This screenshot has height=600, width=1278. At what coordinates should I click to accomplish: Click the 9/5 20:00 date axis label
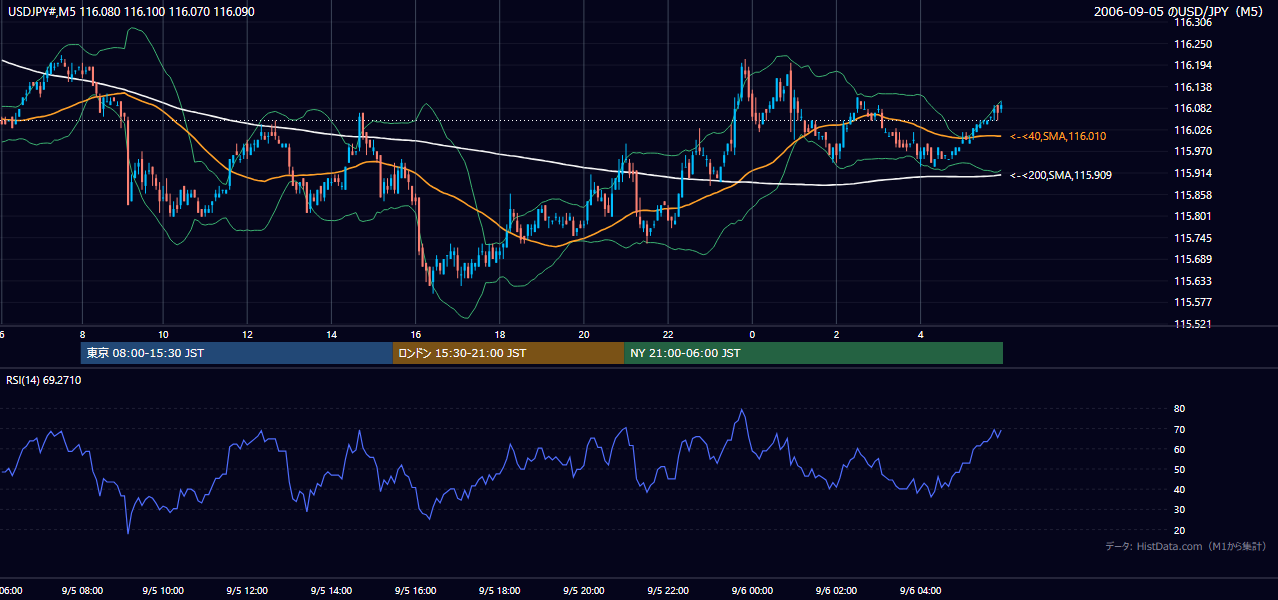[x=586, y=590]
